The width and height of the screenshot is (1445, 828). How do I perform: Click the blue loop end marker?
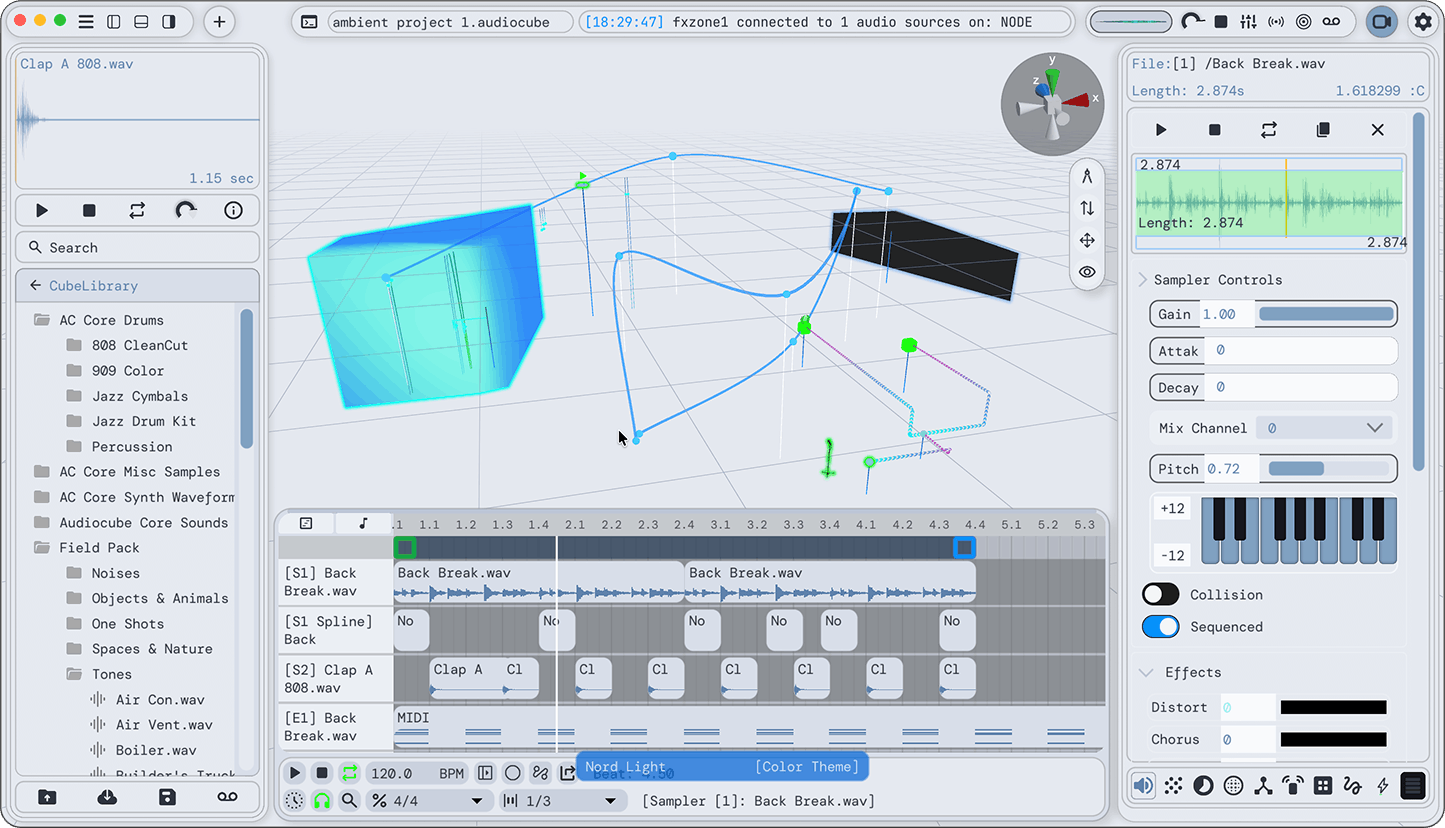click(x=964, y=547)
